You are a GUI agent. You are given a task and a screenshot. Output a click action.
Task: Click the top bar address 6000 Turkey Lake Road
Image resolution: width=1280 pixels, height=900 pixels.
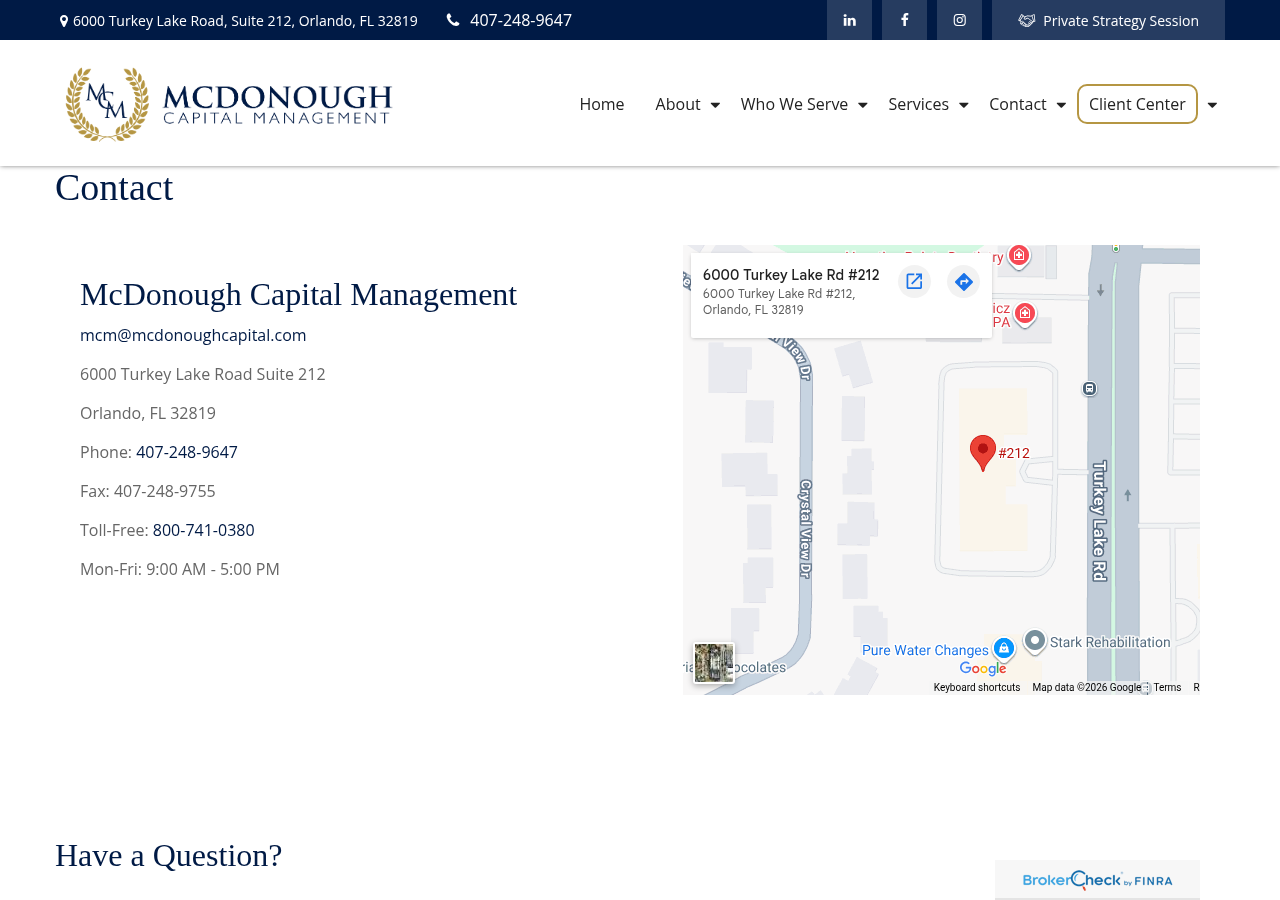tap(245, 21)
